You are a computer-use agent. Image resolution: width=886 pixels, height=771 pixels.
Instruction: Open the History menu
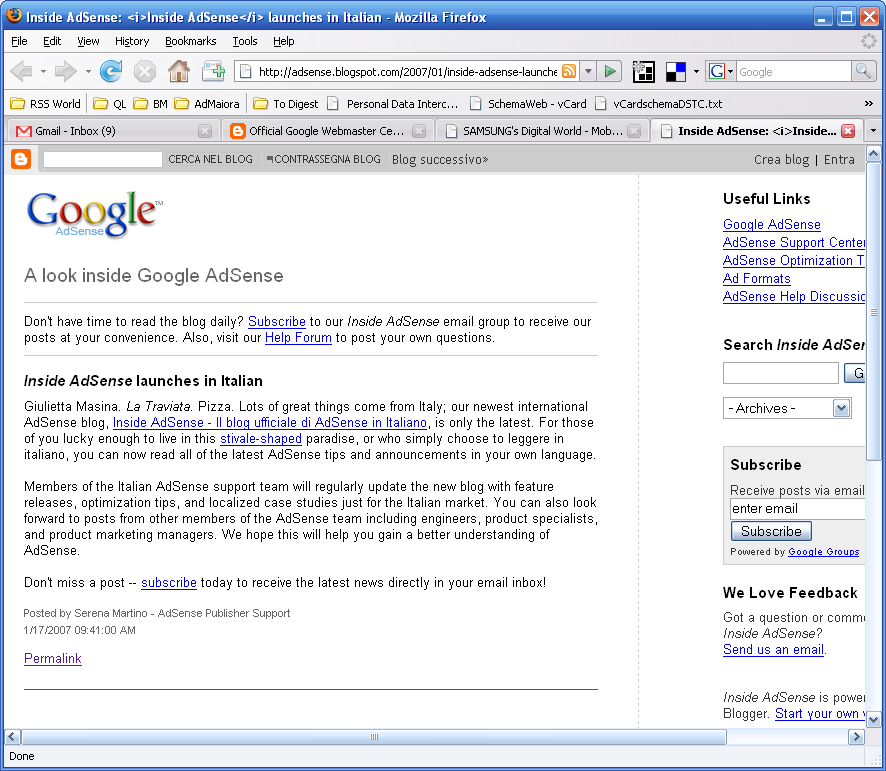(132, 41)
